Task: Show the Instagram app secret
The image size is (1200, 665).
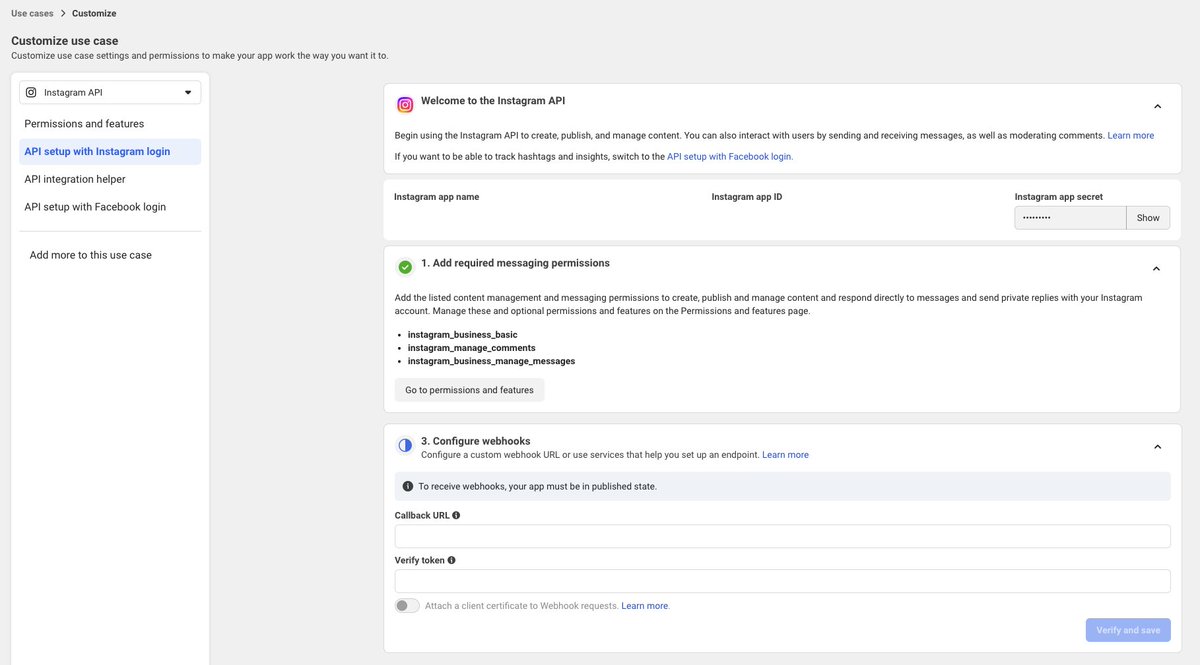Action: pyautogui.click(x=1148, y=218)
